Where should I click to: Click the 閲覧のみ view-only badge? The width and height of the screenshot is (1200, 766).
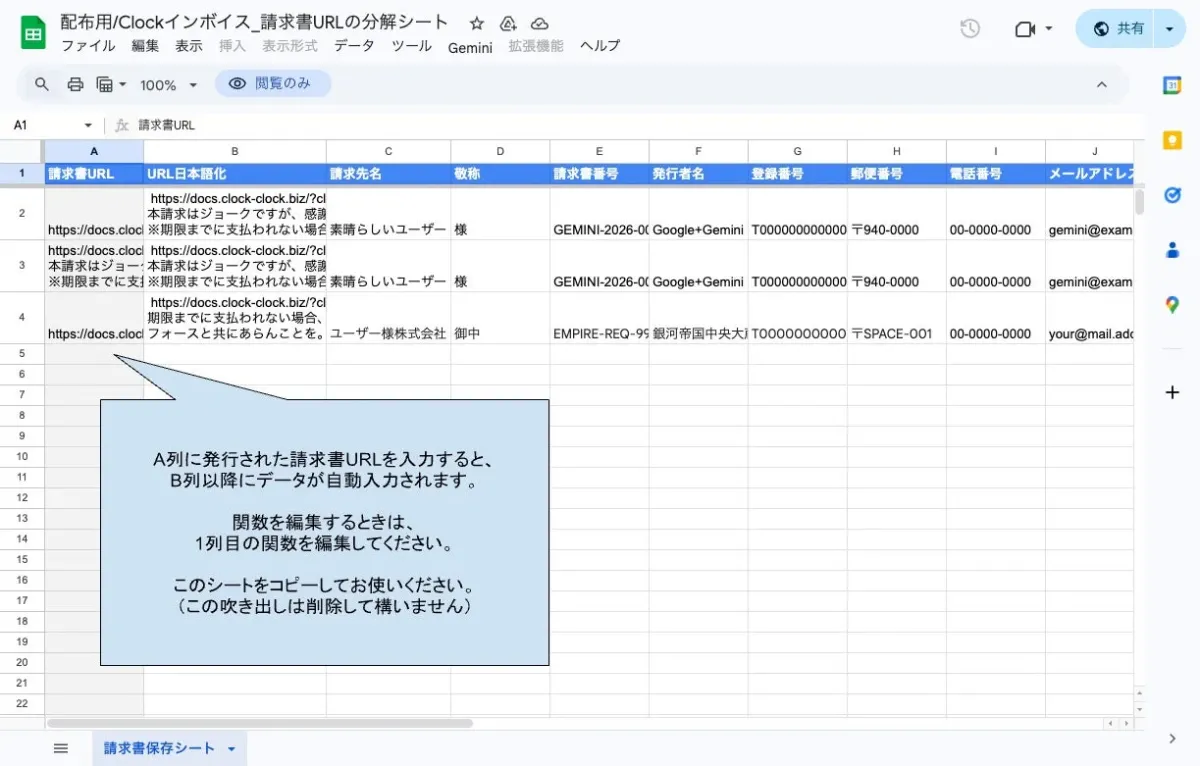pyautogui.click(x=272, y=84)
